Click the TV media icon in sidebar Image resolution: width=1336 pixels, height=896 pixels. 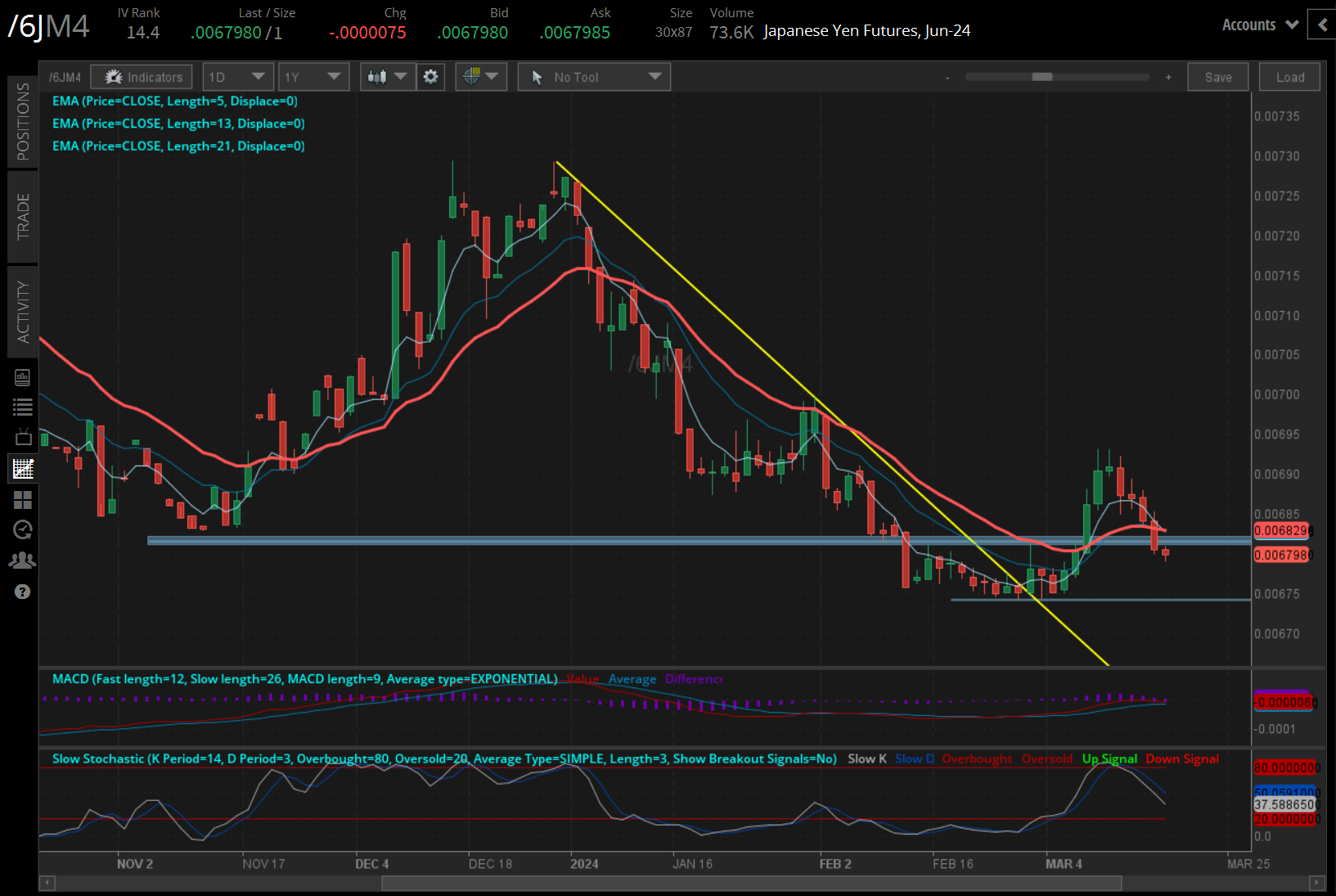coord(22,437)
